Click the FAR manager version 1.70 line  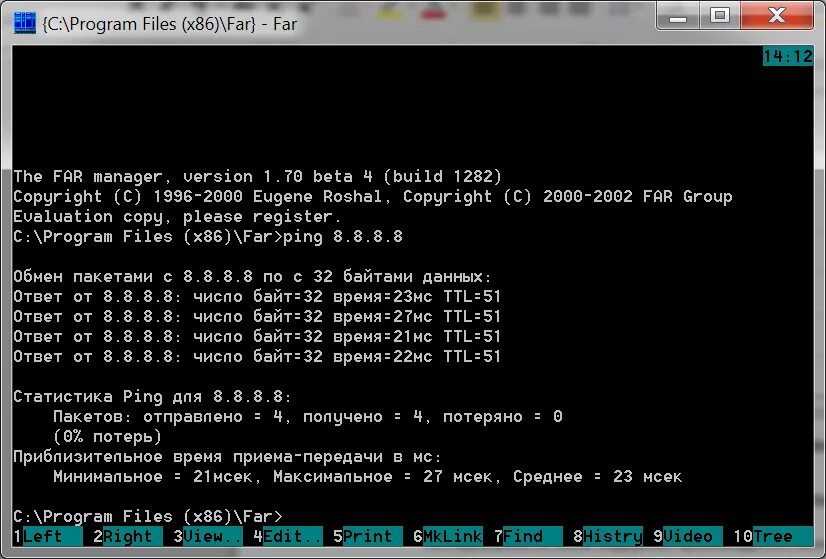pos(258,176)
